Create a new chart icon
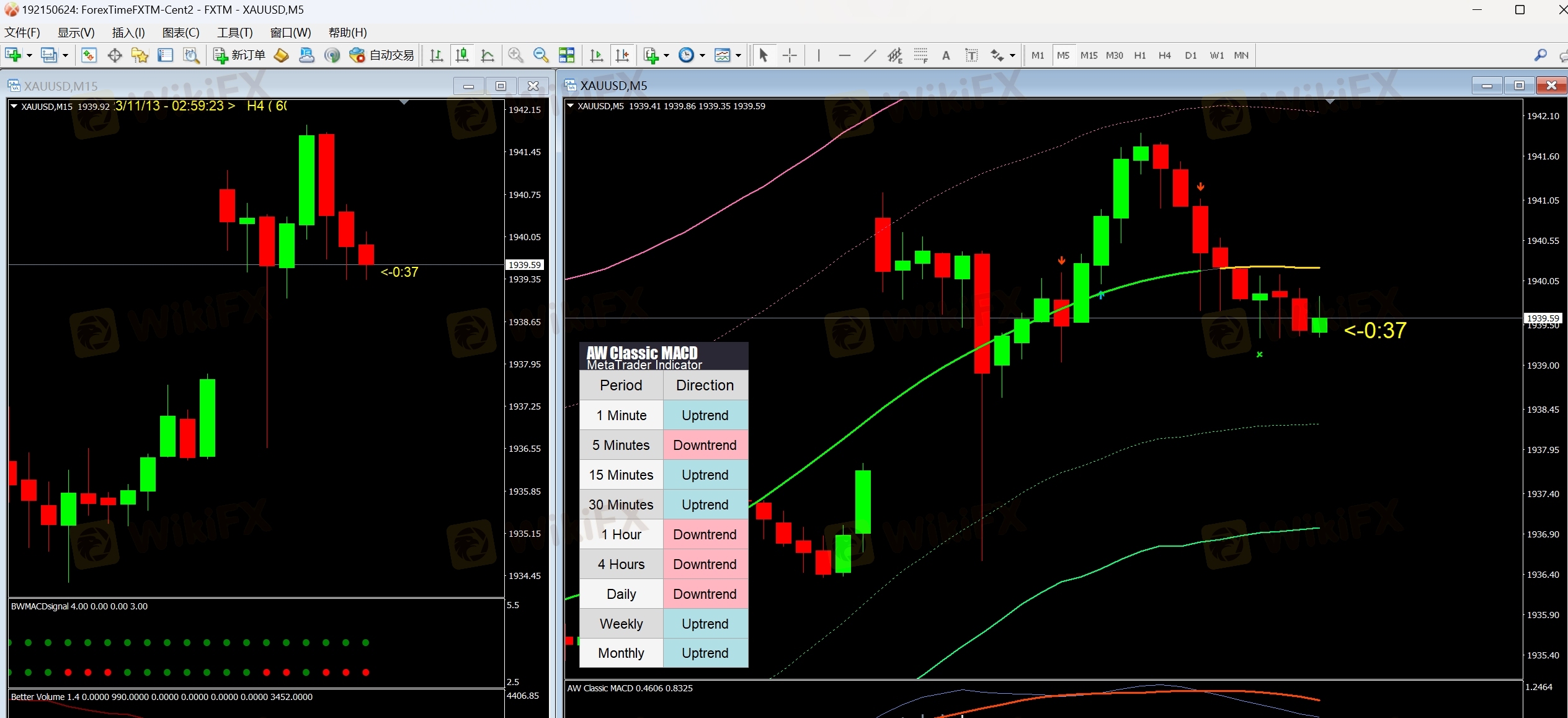1568x718 pixels. point(13,55)
